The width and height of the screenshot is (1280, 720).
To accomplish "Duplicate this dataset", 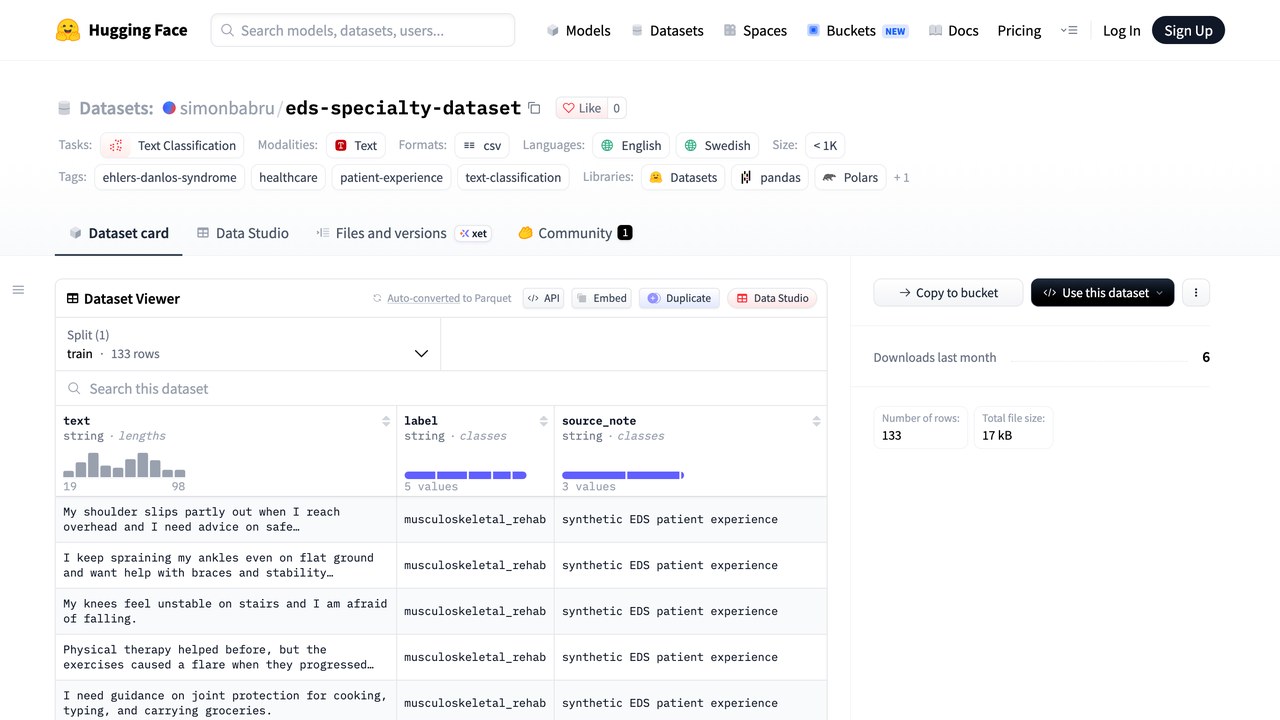I will coord(679,298).
